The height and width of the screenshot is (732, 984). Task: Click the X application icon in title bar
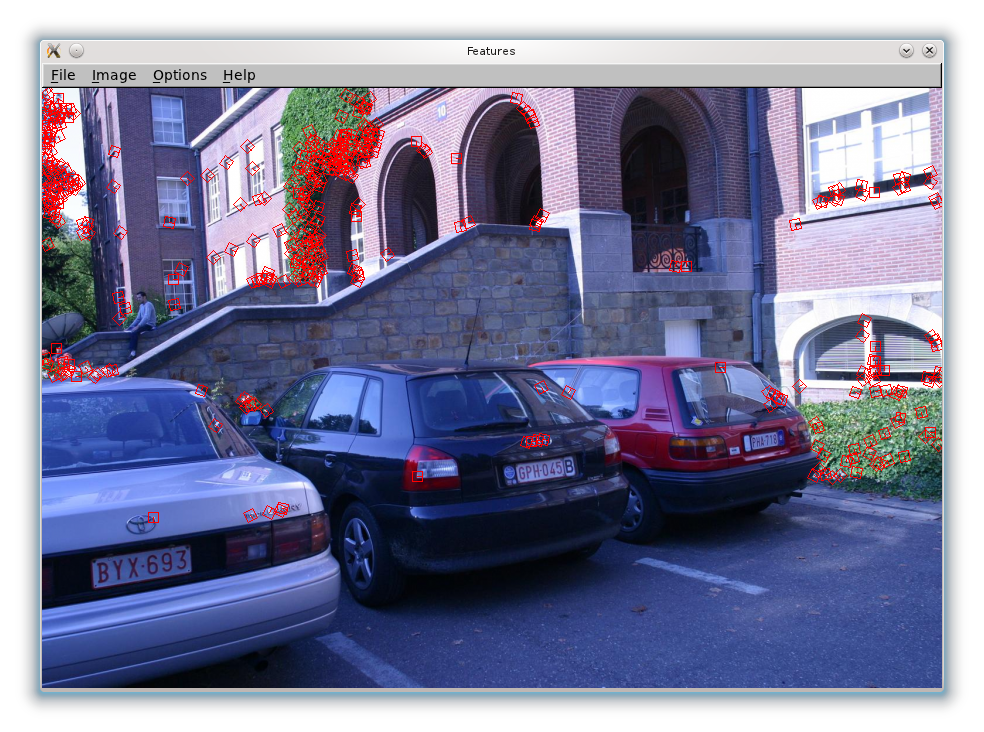click(54, 51)
